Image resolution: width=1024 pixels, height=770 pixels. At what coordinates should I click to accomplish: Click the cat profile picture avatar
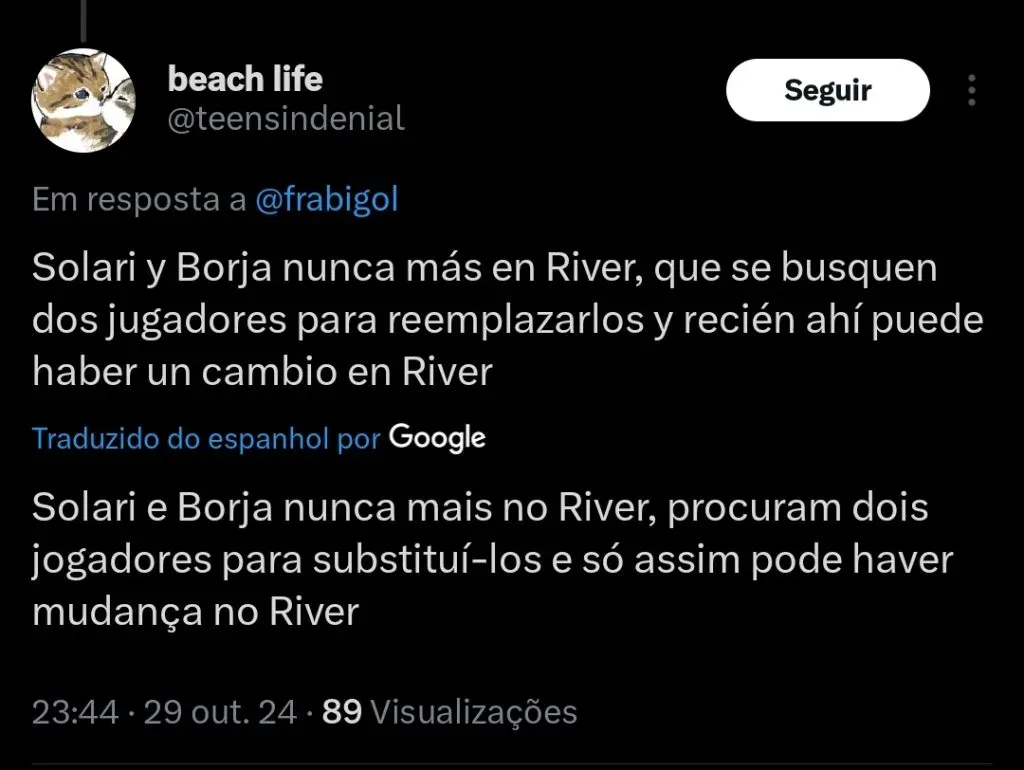pos(83,100)
